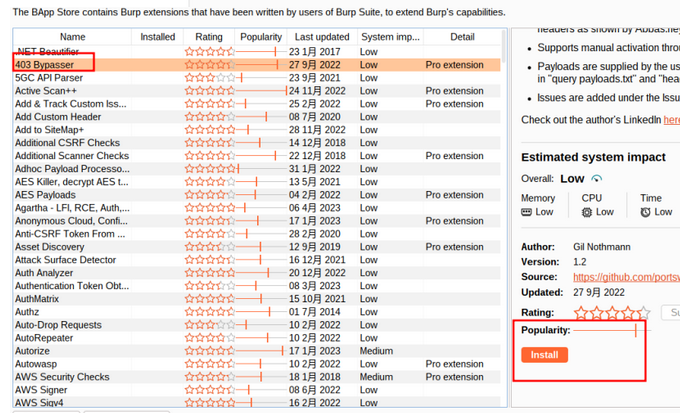Click 5GC API Parser rating stars
This screenshot has width=680, height=413.
tap(210, 78)
